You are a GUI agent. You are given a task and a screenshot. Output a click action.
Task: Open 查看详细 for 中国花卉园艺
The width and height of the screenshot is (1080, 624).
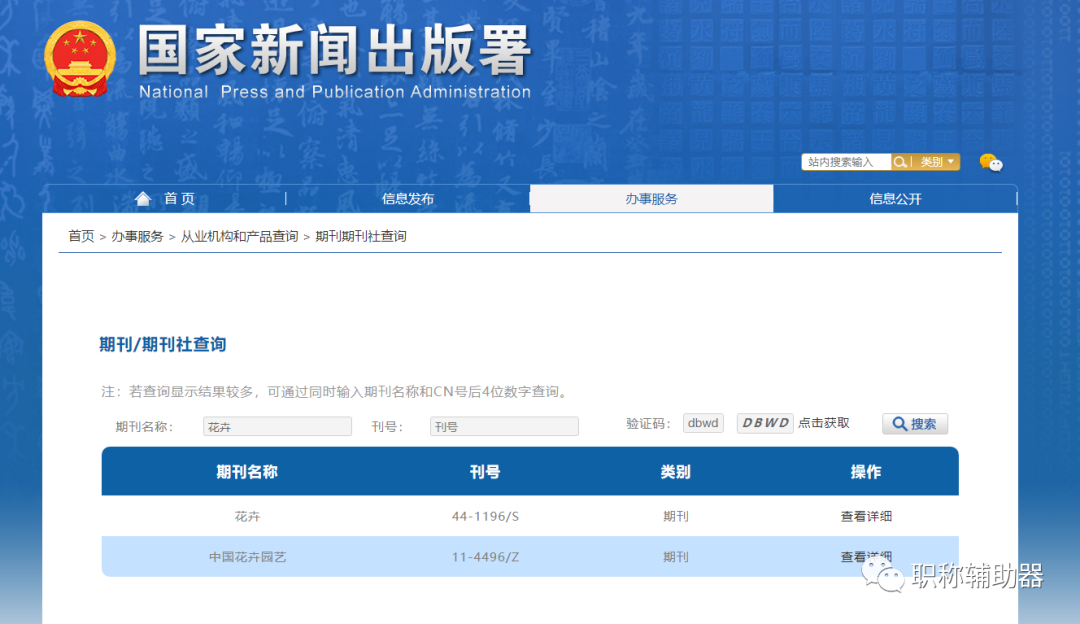click(x=867, y=557)
